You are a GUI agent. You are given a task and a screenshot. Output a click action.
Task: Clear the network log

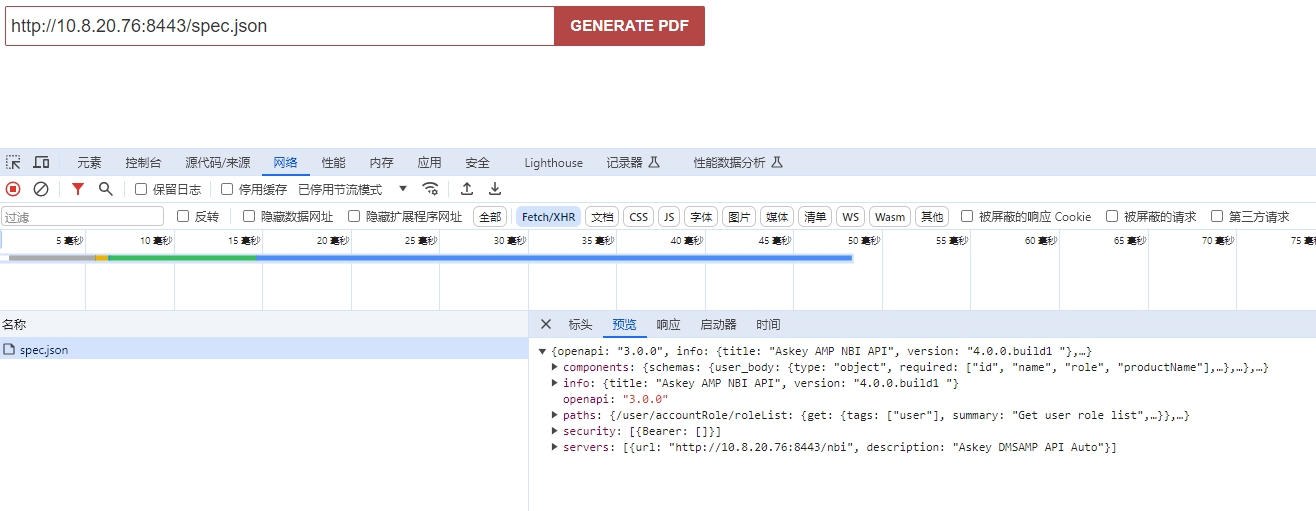click(41, 189)
